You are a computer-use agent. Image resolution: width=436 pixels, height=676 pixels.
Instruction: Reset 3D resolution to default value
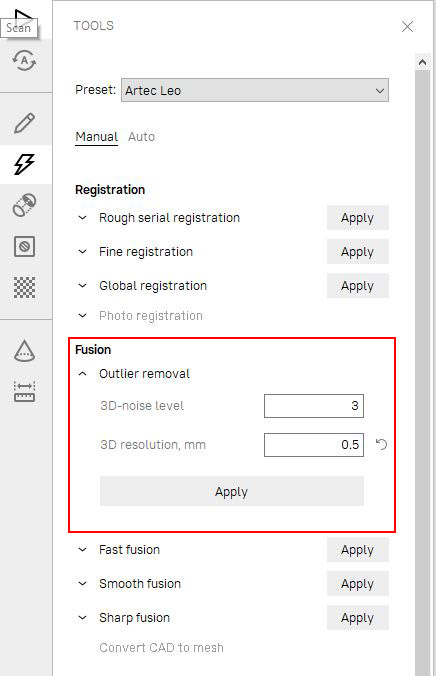(381, 444)
